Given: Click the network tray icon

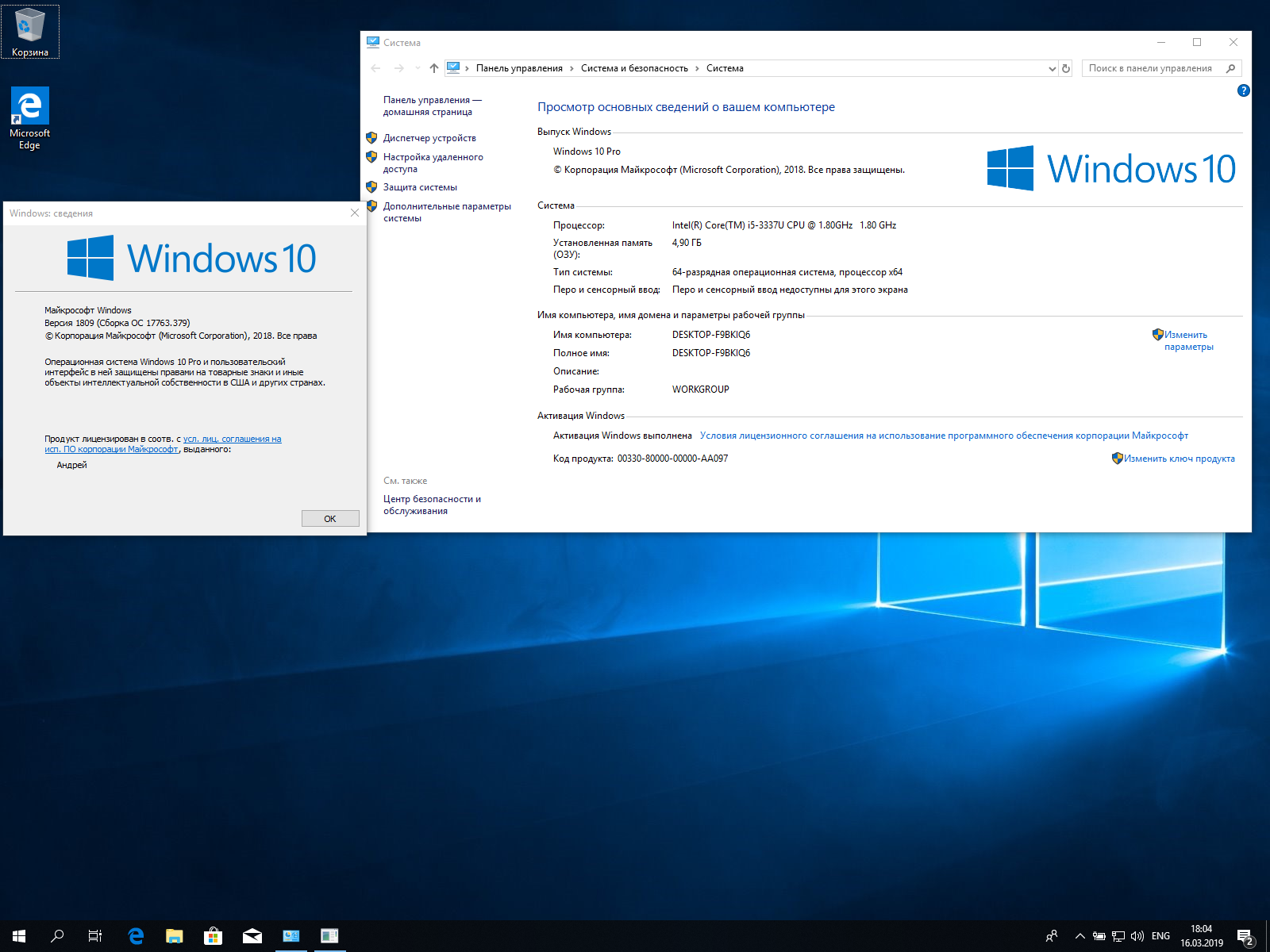Looking at the screenshot, I should click(1118, 936).
